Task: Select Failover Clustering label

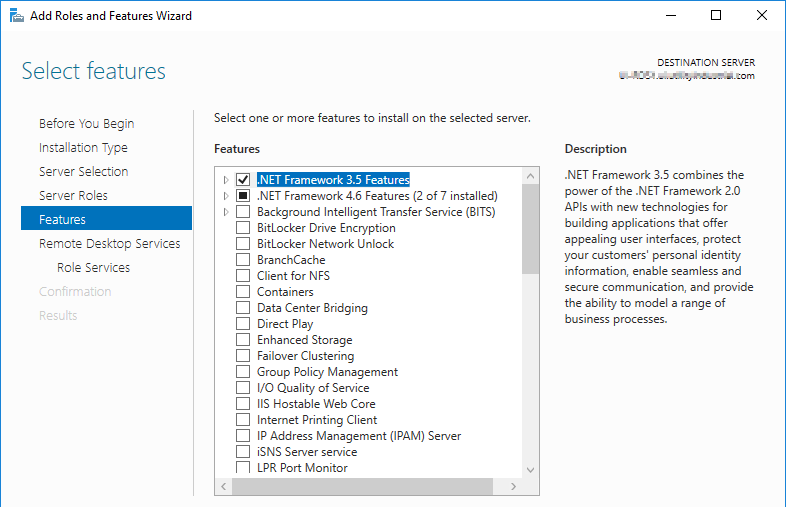Action: point(306,356)
